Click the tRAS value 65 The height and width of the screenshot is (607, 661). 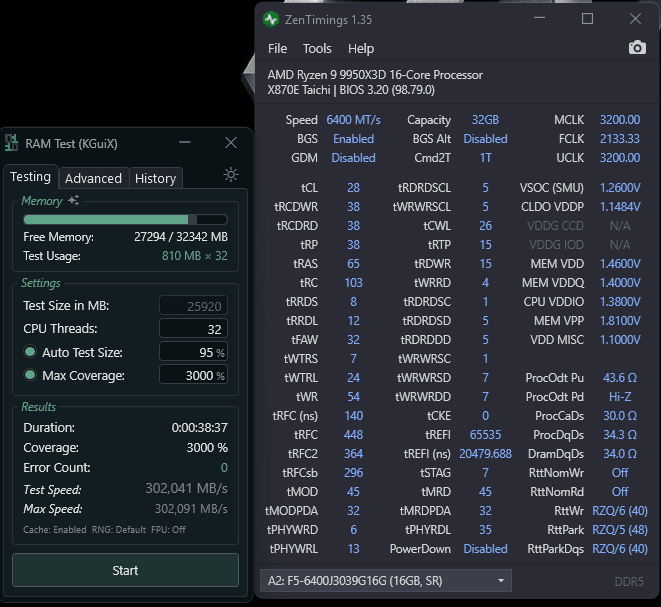point(353,264)
